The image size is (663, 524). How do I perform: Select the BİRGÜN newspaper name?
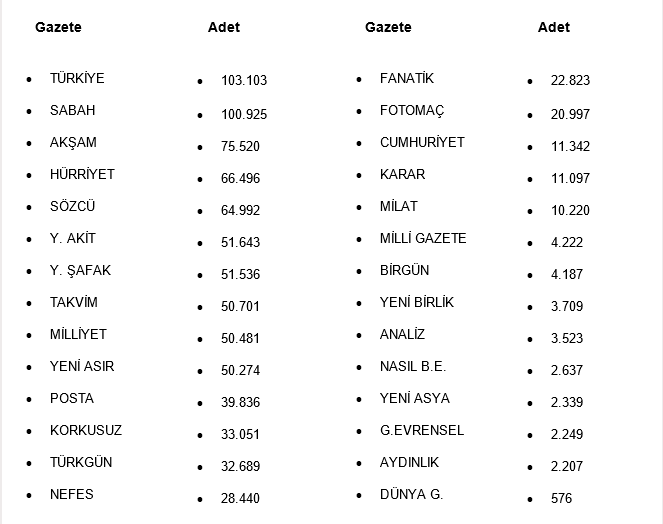pyautogui.click(x=404, y=270)
